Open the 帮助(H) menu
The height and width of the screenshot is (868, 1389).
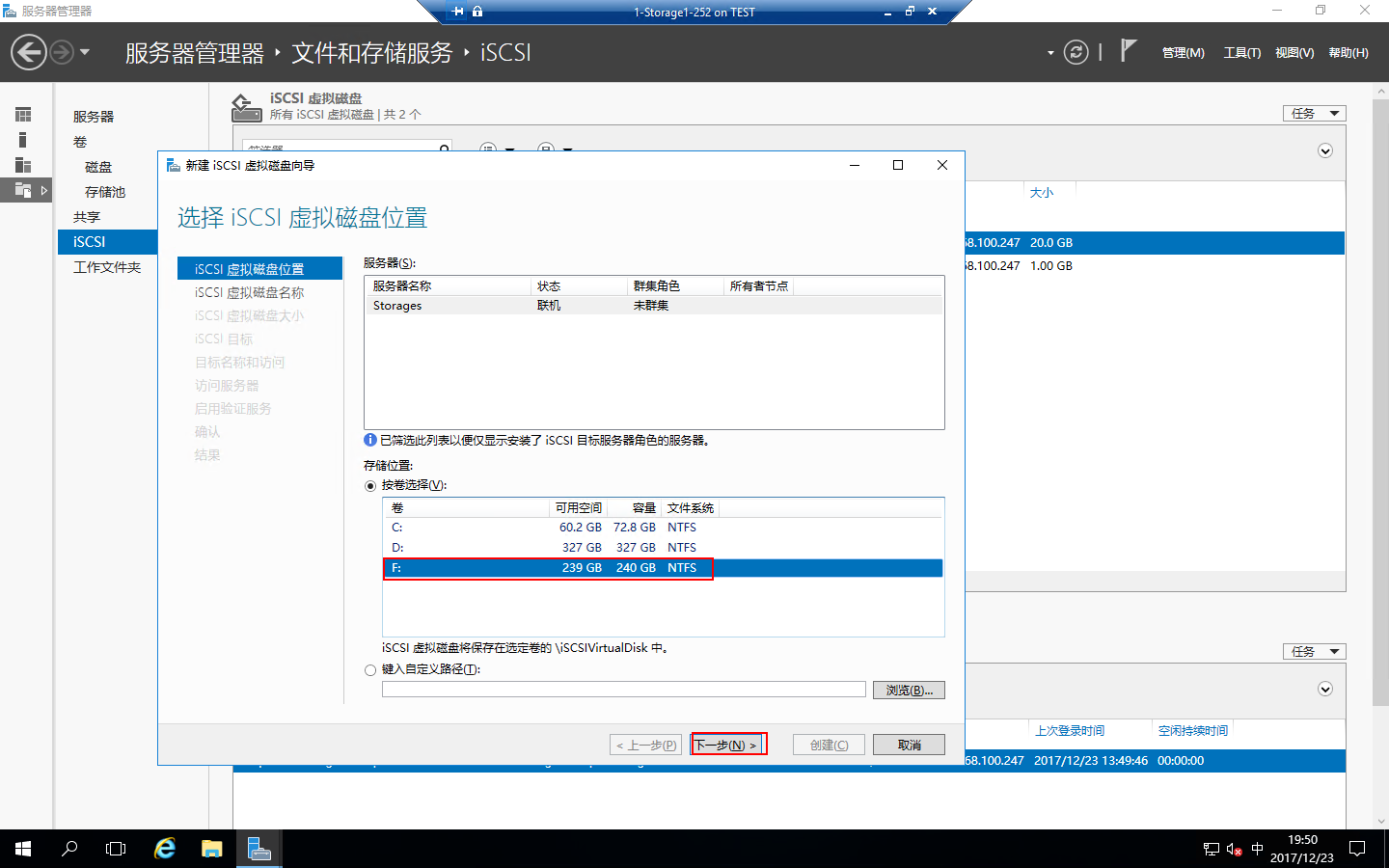click(x=1348, y=53)
